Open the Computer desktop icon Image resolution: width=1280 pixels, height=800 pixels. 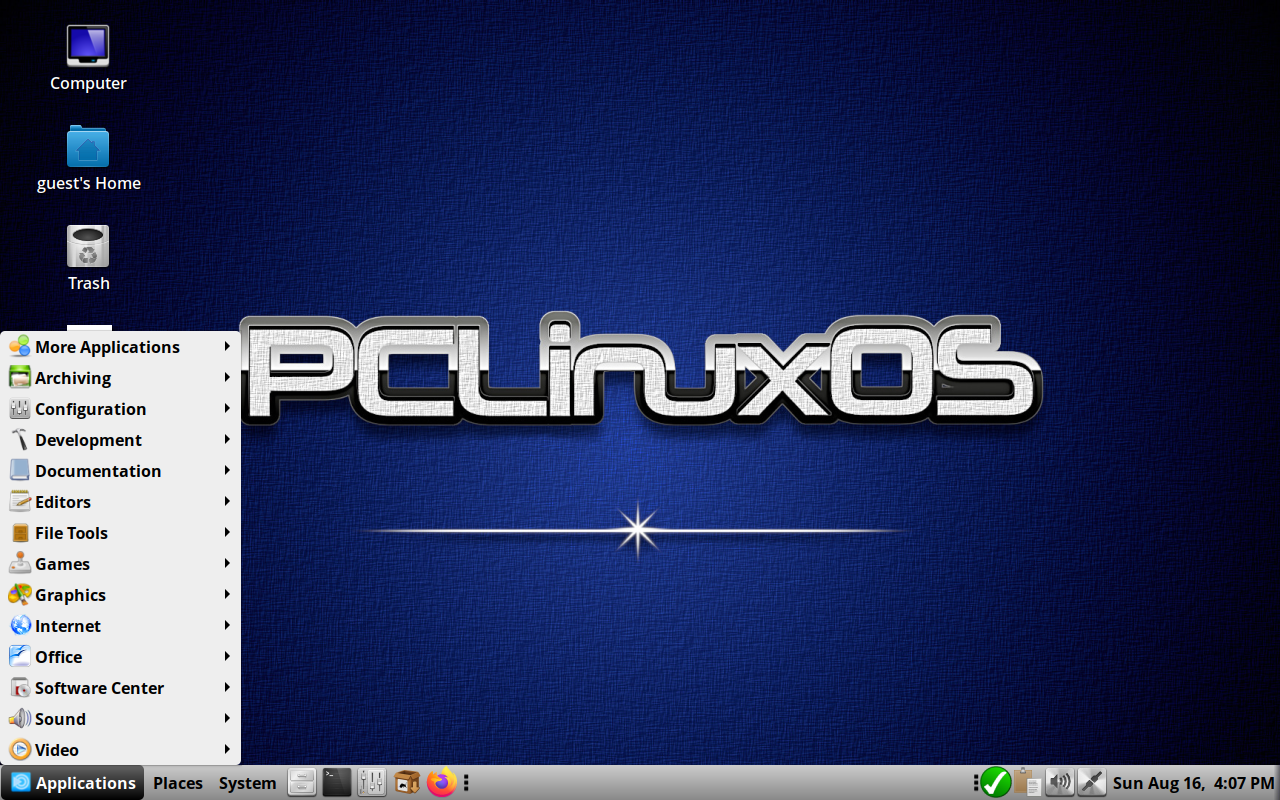(88, 46)
